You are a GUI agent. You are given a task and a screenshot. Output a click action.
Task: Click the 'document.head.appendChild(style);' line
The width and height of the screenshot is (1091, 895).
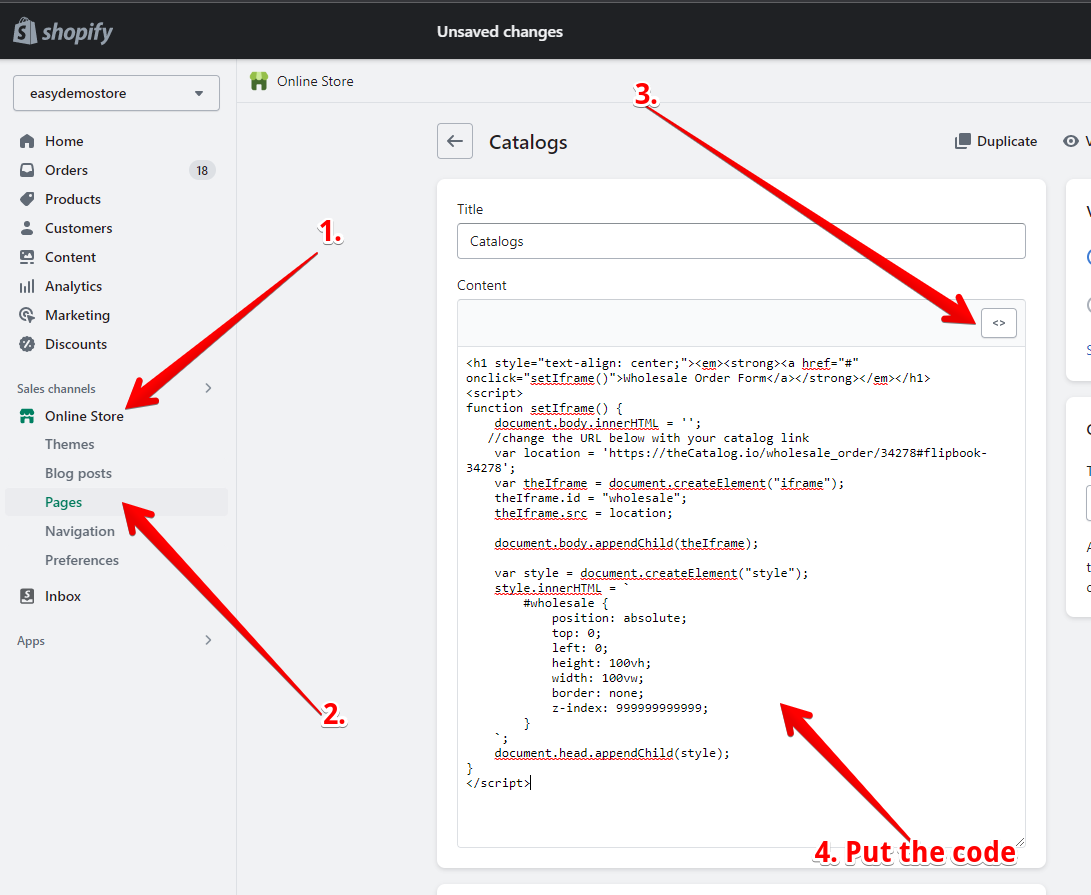(612, 753)
